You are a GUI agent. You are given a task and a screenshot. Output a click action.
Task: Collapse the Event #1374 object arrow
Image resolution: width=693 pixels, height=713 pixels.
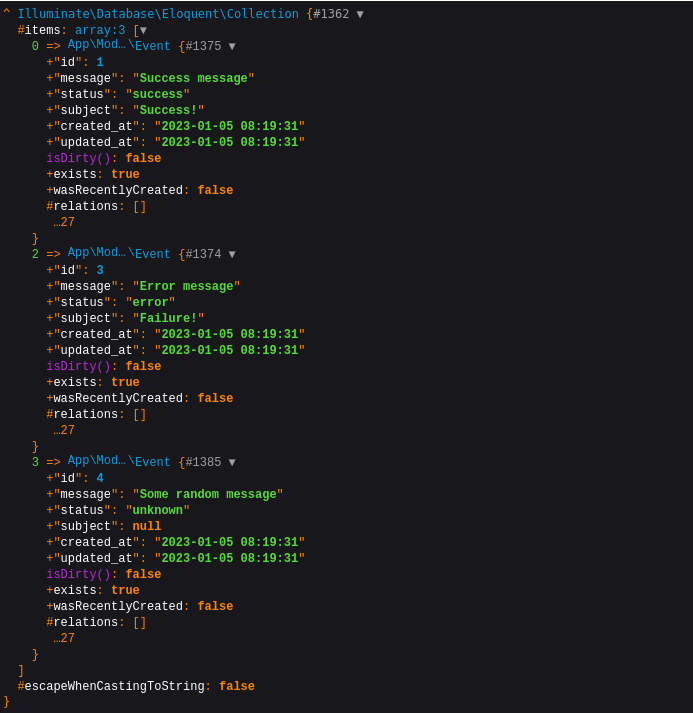click(x=232, y=255)
